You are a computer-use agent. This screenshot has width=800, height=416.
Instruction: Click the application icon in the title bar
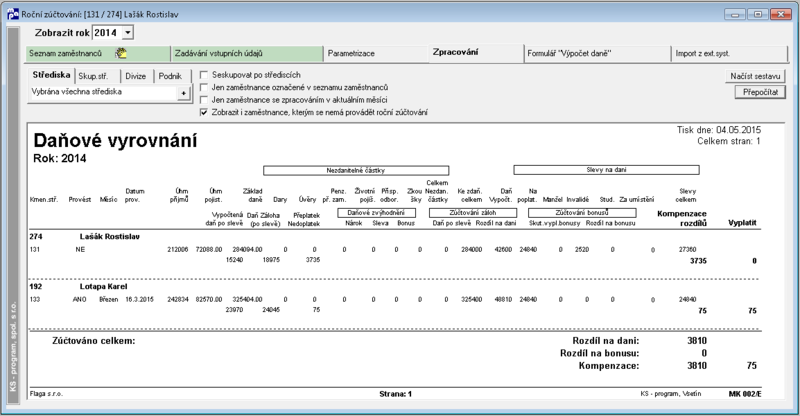pyautogui.click(x=13, y=14)
